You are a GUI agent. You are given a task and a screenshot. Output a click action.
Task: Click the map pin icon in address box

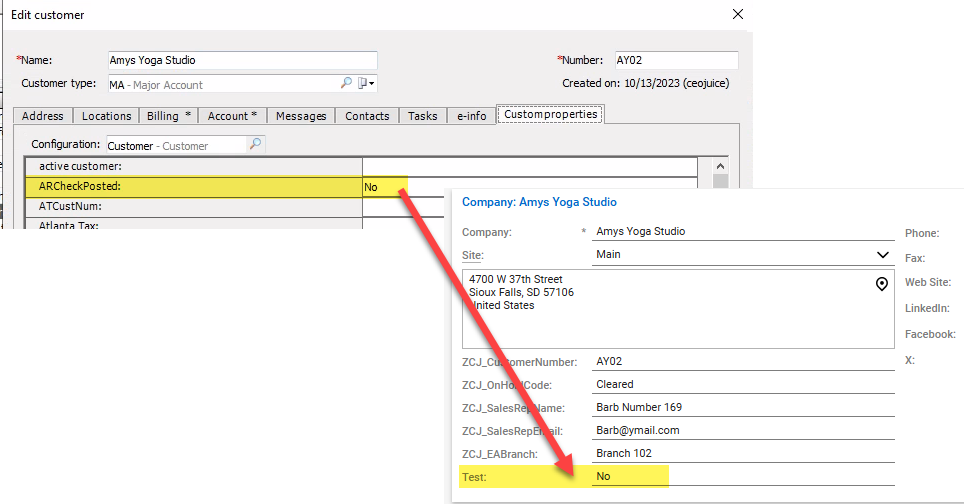click(882, 283)
